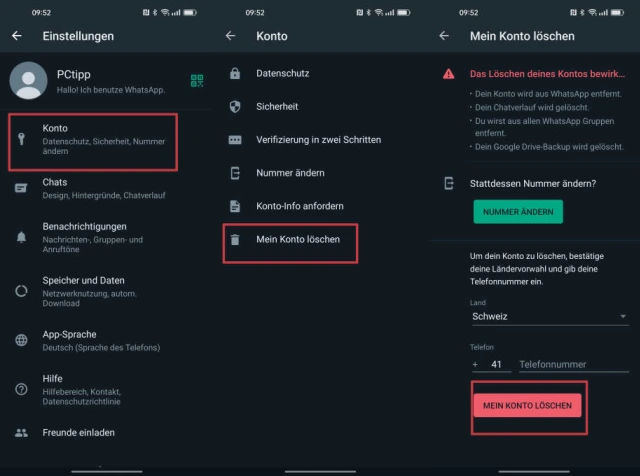Select Konto-Info anfordern option
Viewport: 640px width, 476px height.
pos(299,206)
